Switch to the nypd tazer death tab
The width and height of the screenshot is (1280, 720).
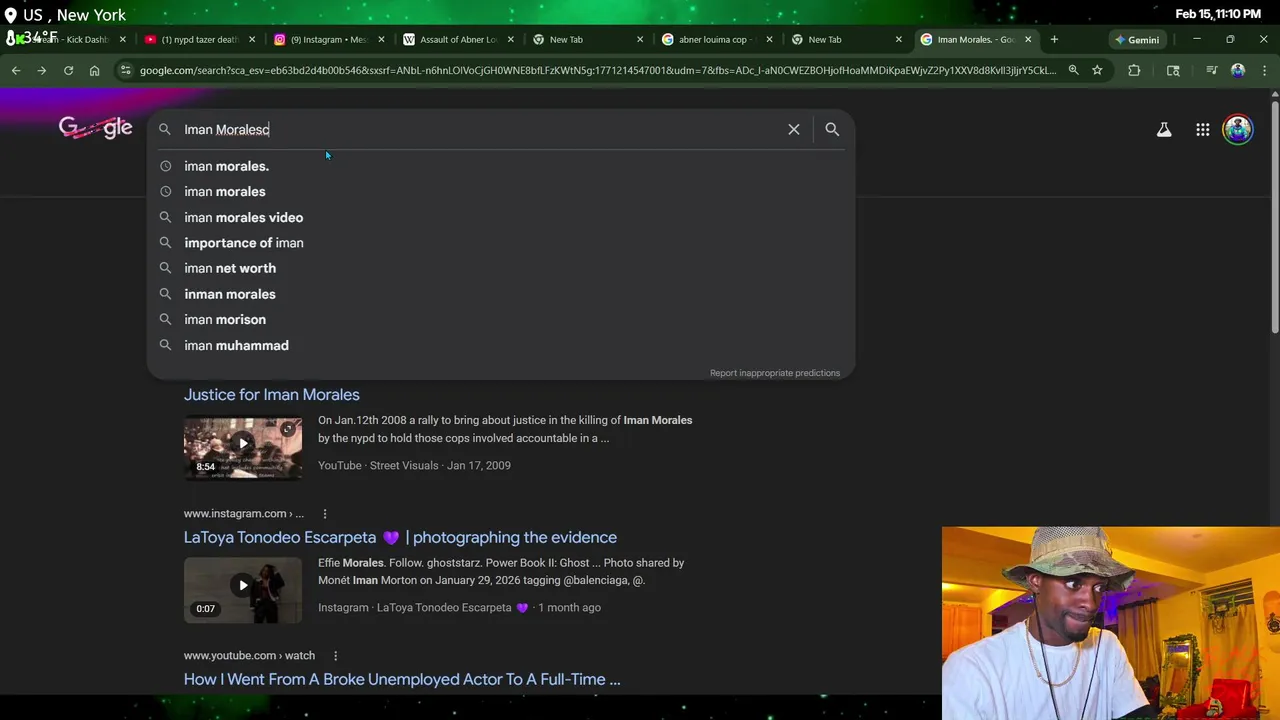(194, 39)
